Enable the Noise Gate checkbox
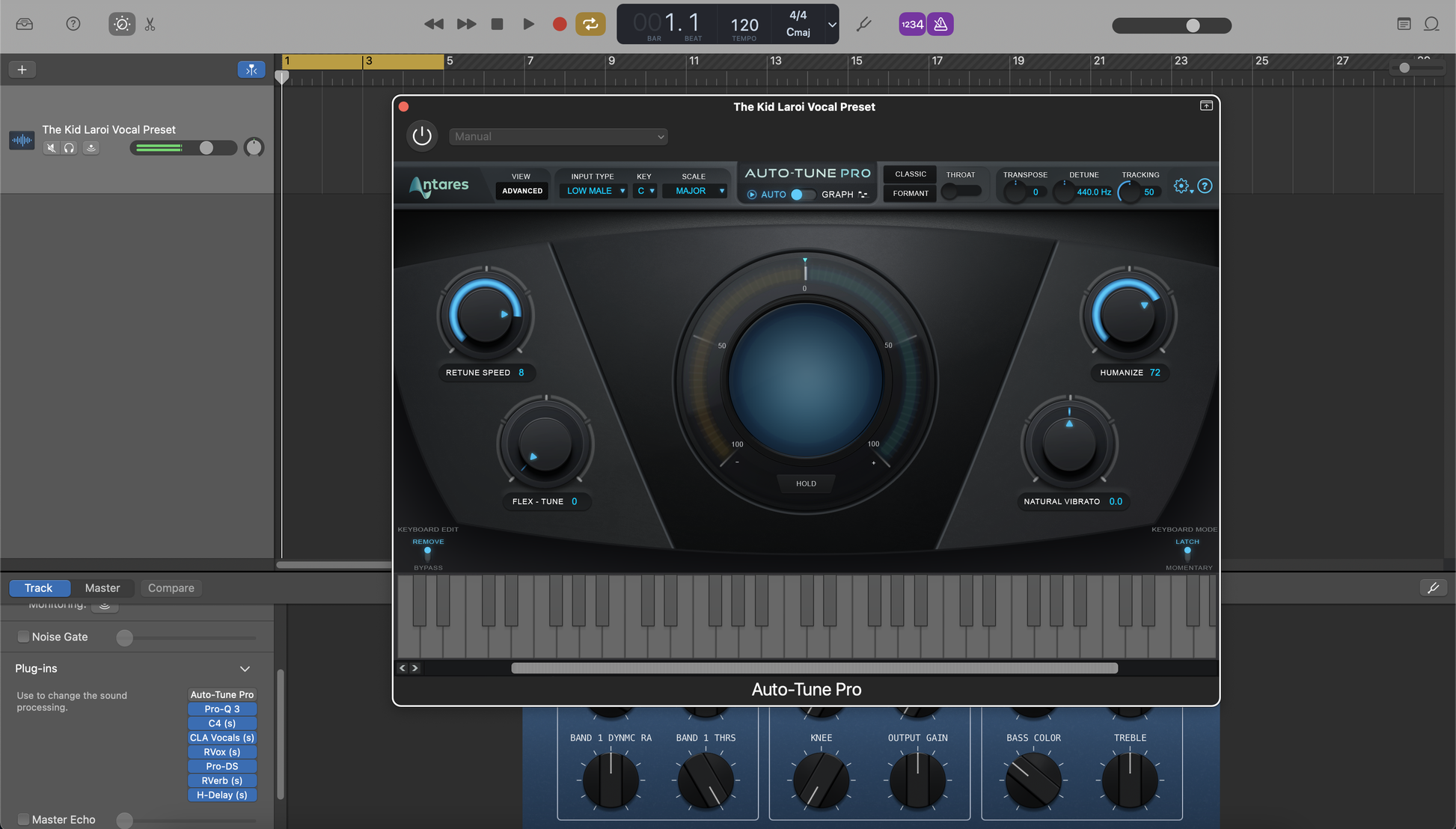 (23, 637)
